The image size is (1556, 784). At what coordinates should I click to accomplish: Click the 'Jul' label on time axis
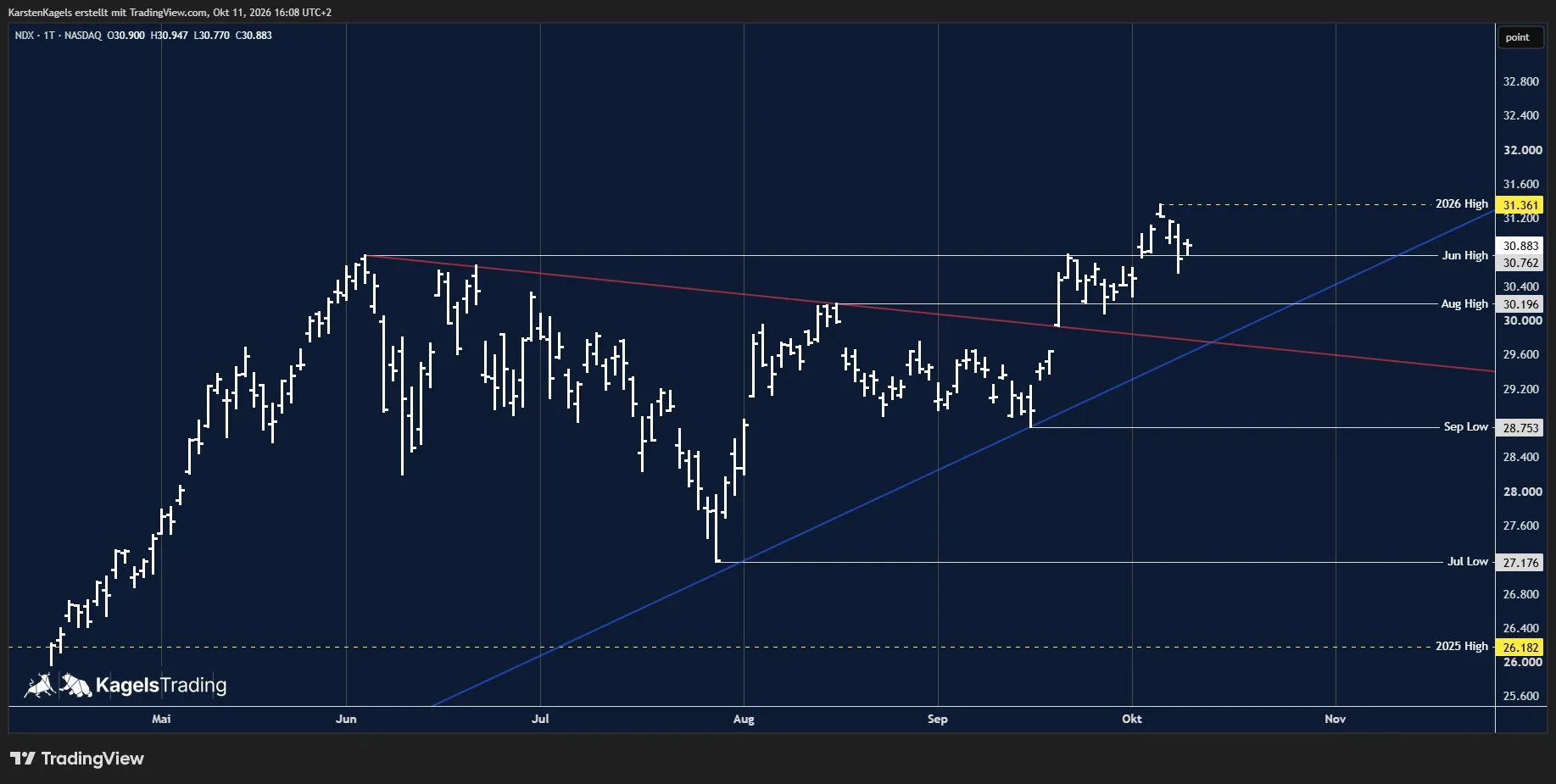tap(540, 719)
